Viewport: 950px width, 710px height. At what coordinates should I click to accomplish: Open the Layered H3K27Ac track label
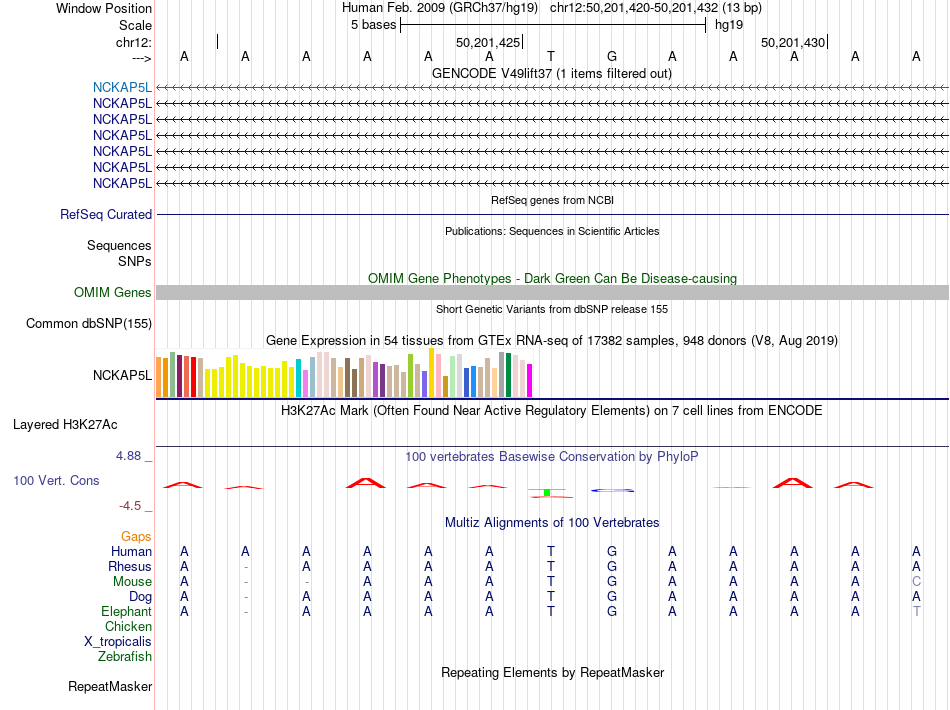(x=65, y=425)
